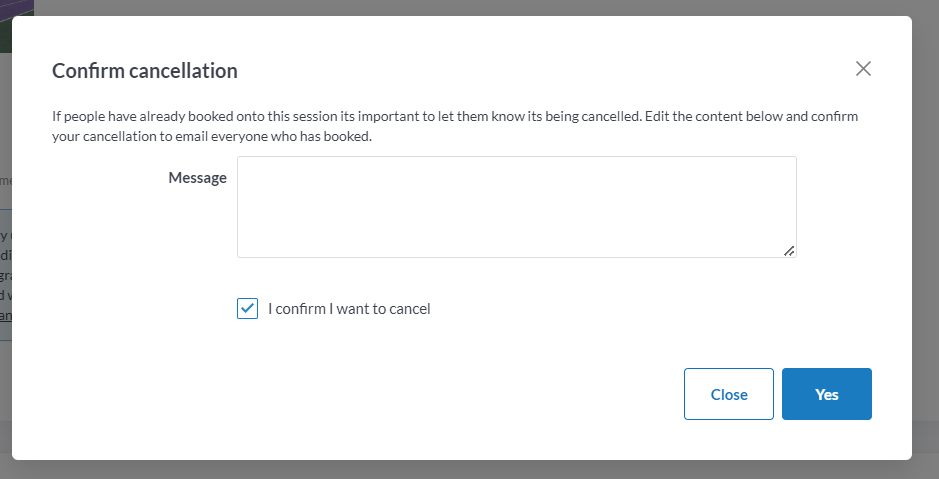Click inside the Message text area
Viewport: 939px width, 479px height.
[x=516, y=206]
